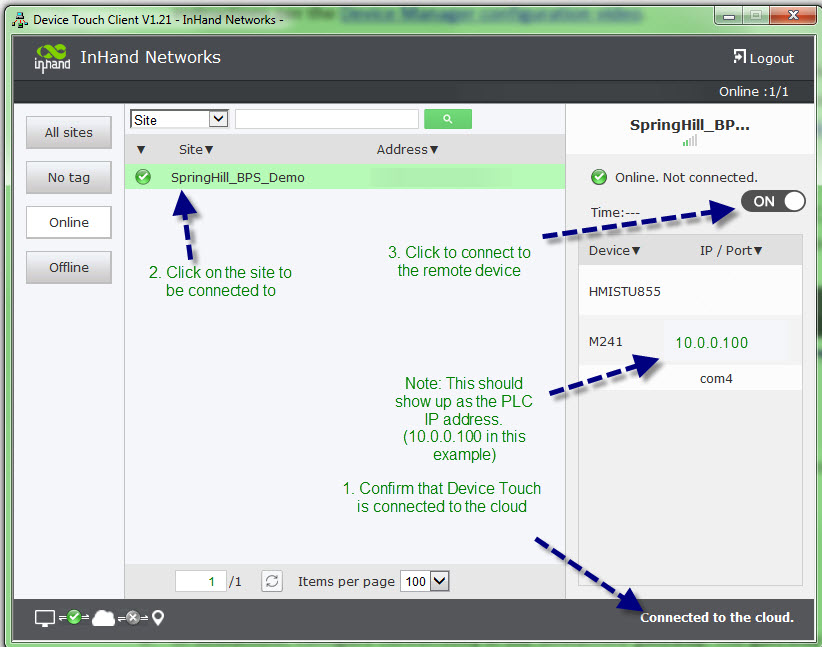This screenshot has width=822, height=647.
Task: Click the green search magnifier button
Action: pyautogui.click(x=448, y=119)
